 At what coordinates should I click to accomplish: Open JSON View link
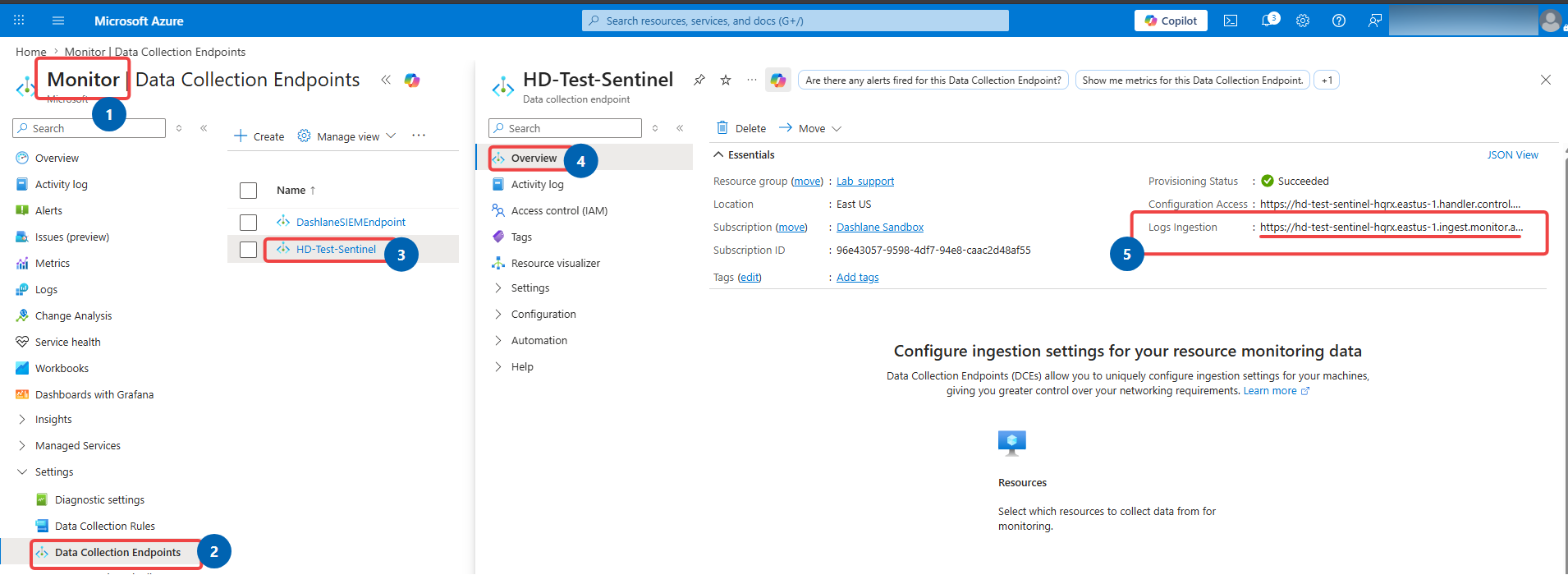(x=1512, y=154)
